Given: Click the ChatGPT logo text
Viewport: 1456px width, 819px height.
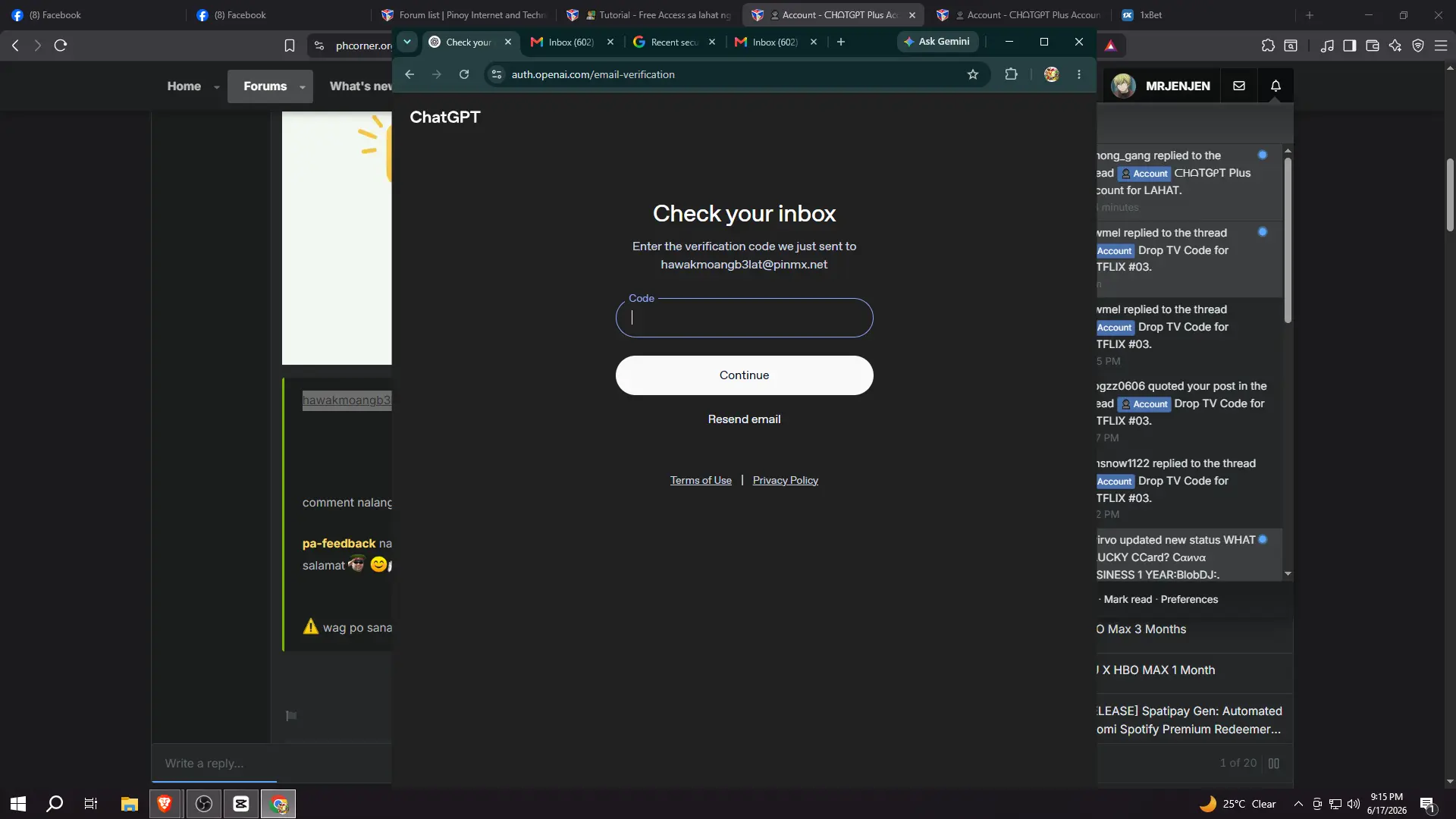Looking at the screenshot, I should [445, 117].
